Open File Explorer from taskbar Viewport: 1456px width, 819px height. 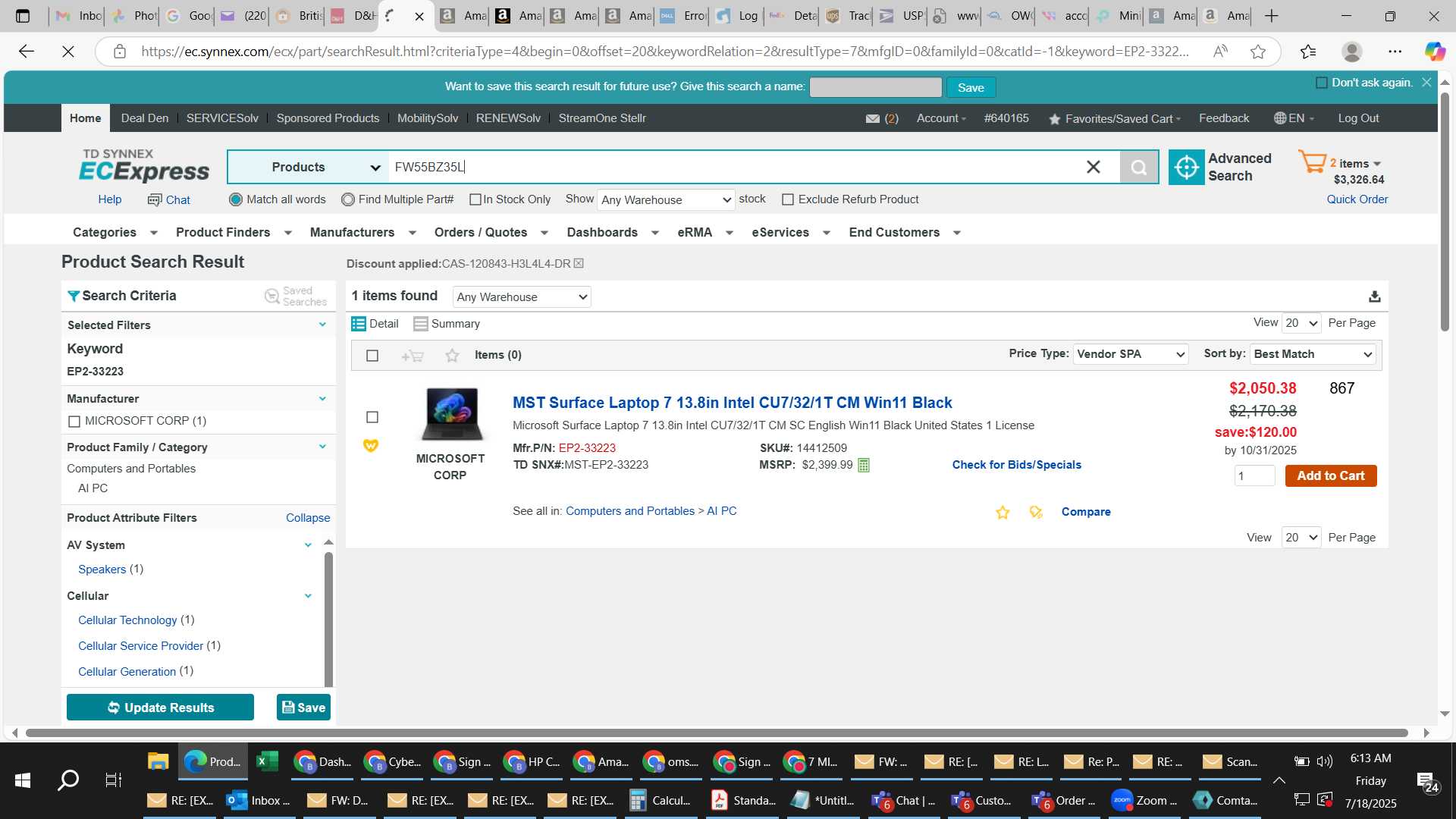coord(158,761)
